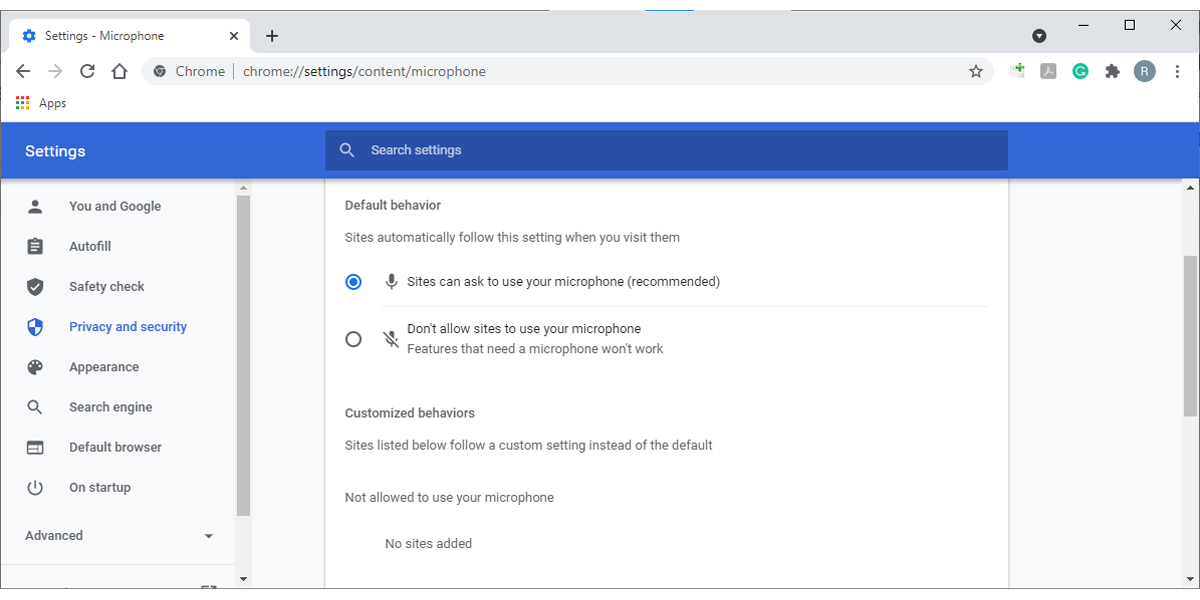Viewport: 1200px width, 600px height.
Task: Click the search magnifier icon in settings
Action: point(347,150)
